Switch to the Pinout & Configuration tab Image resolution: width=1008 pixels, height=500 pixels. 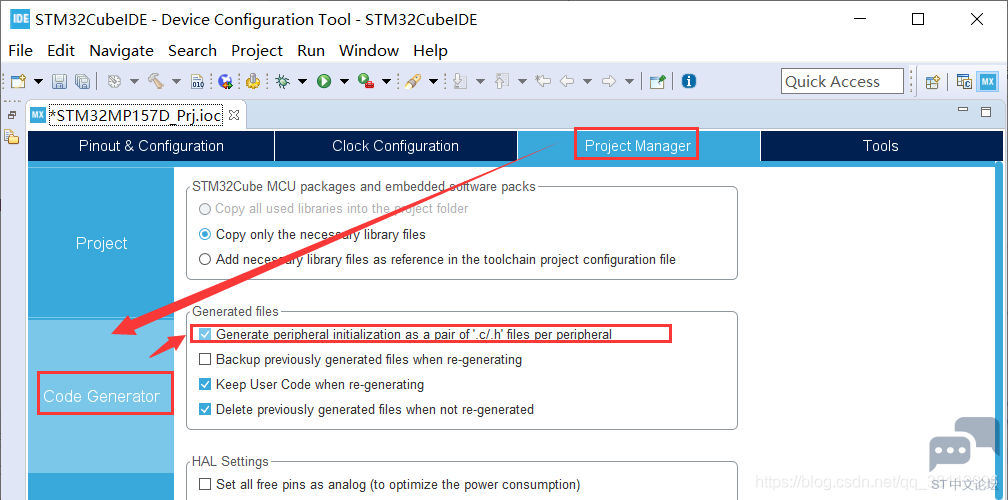pyautogui.click(x=151, y=146)
